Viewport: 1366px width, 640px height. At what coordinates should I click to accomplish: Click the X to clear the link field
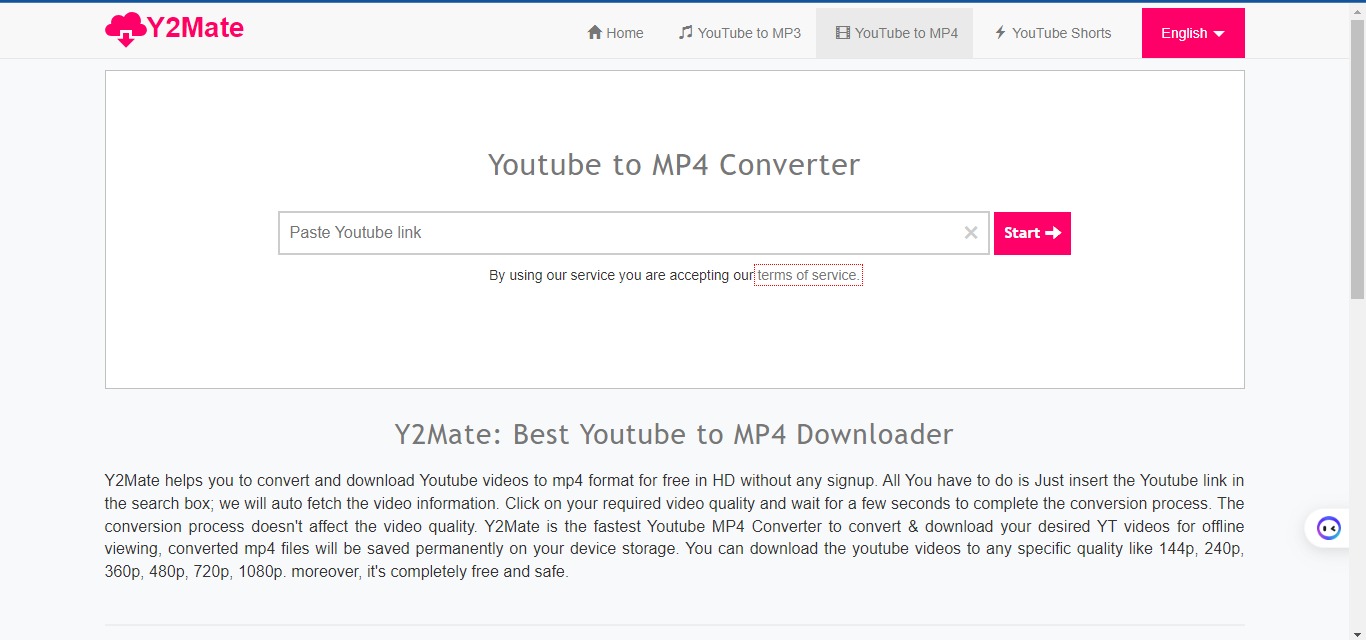(x=970, y=232)
